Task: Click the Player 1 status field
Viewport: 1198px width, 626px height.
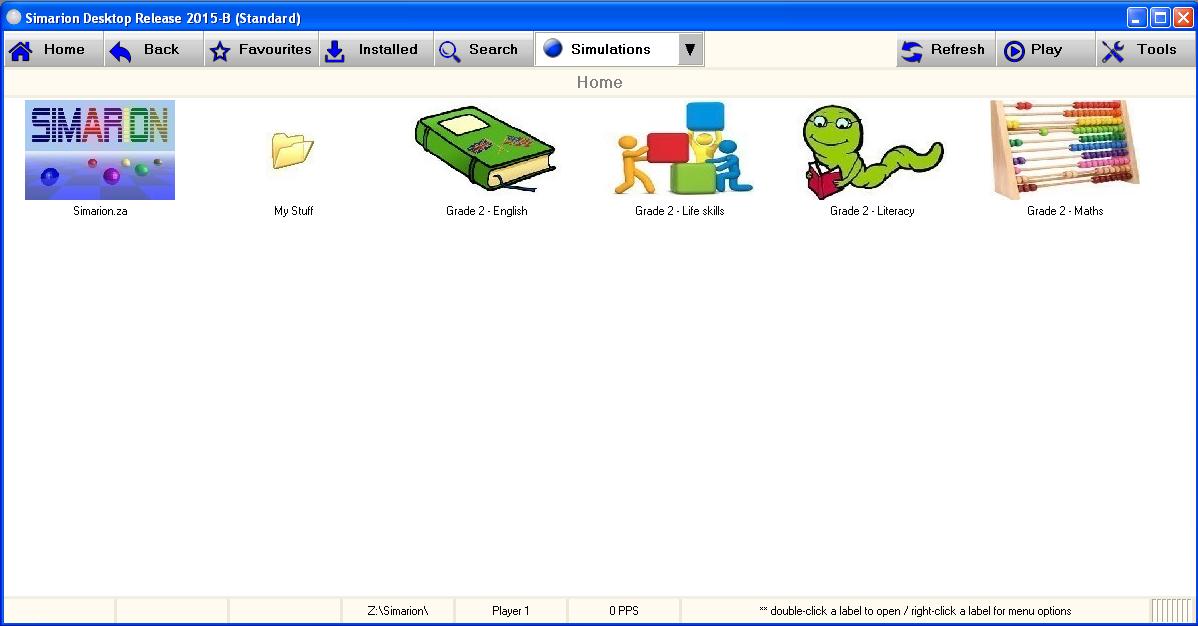Action: pos(510,610)
